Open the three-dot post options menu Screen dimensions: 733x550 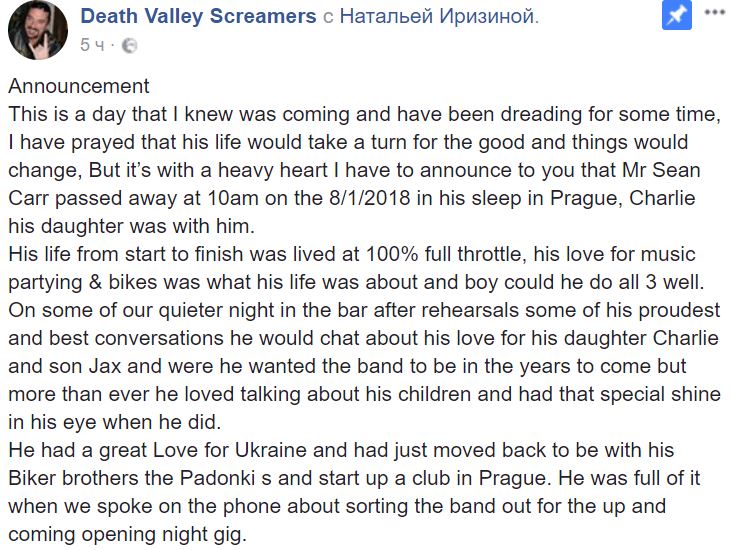pos(715,13)
